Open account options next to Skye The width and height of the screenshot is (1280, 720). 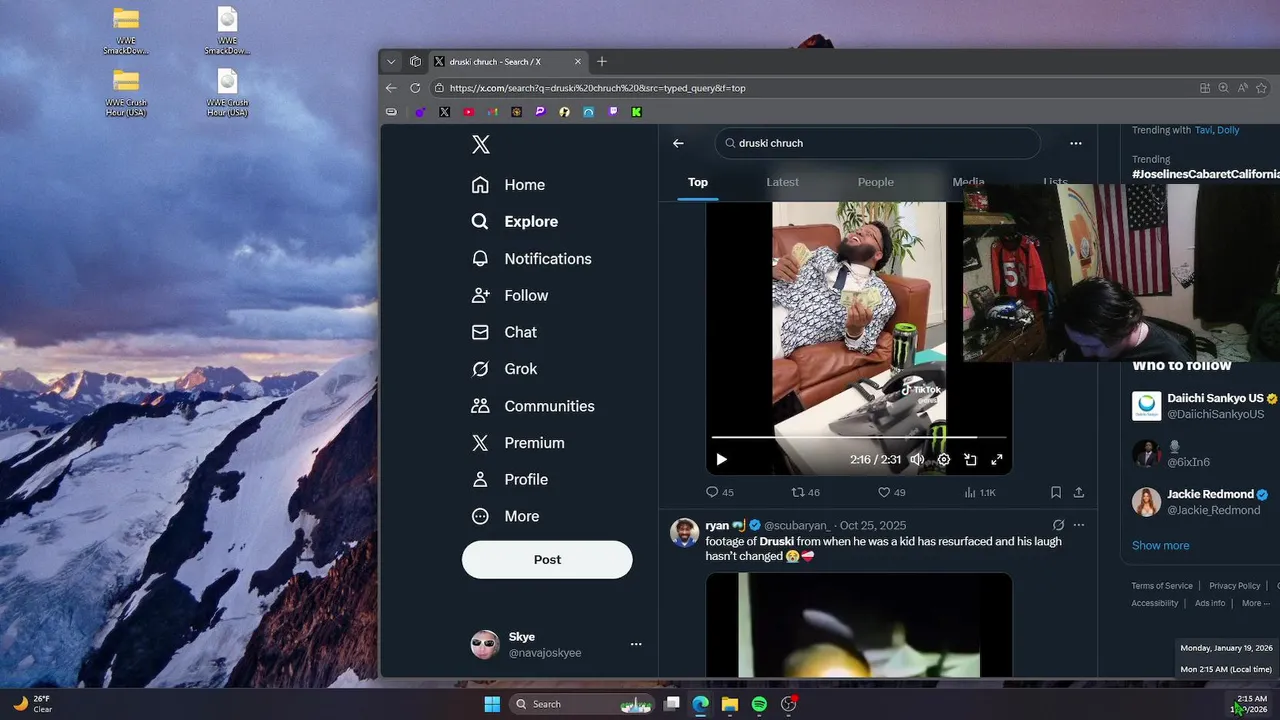(x=636, y=644)
